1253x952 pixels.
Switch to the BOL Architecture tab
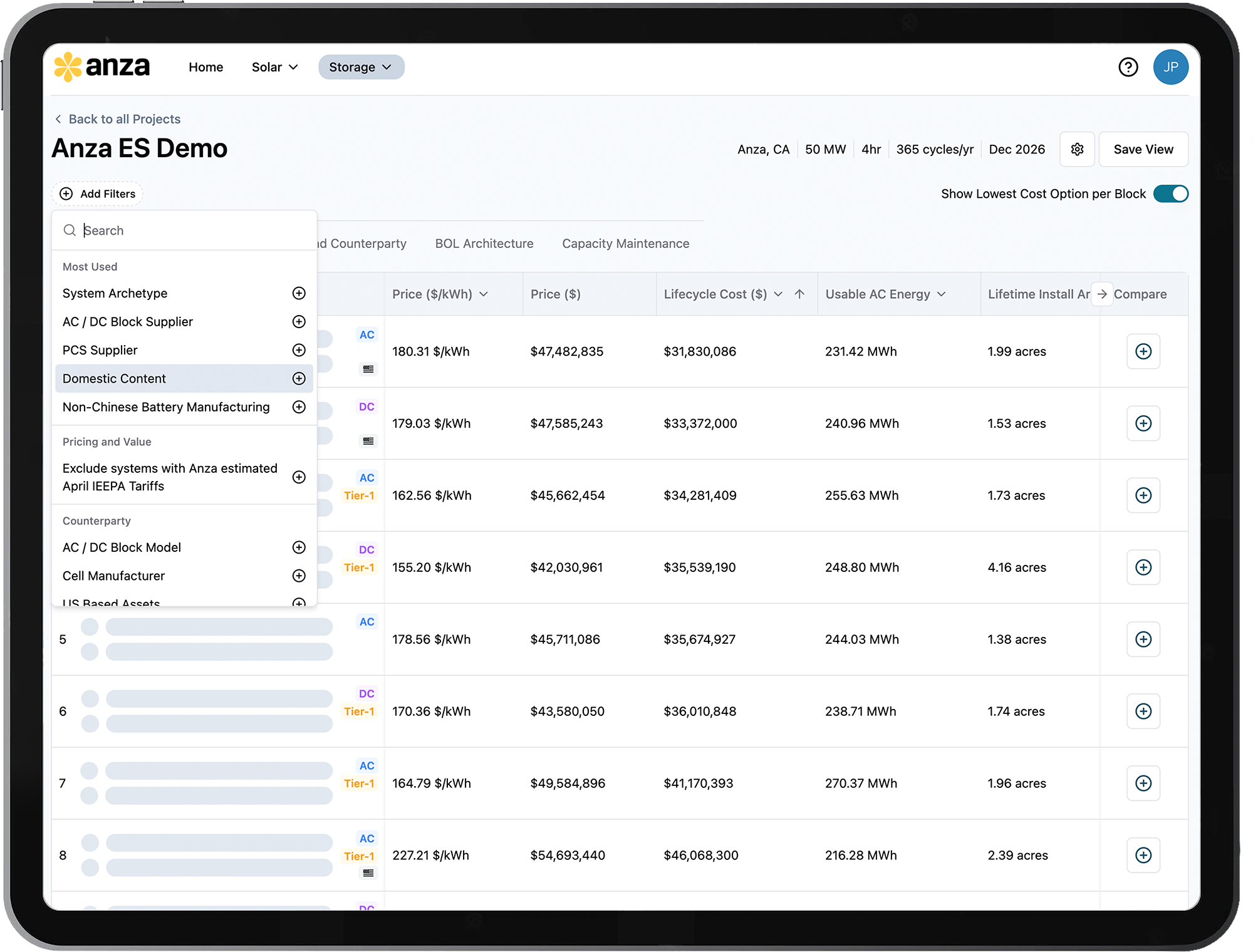484,244
